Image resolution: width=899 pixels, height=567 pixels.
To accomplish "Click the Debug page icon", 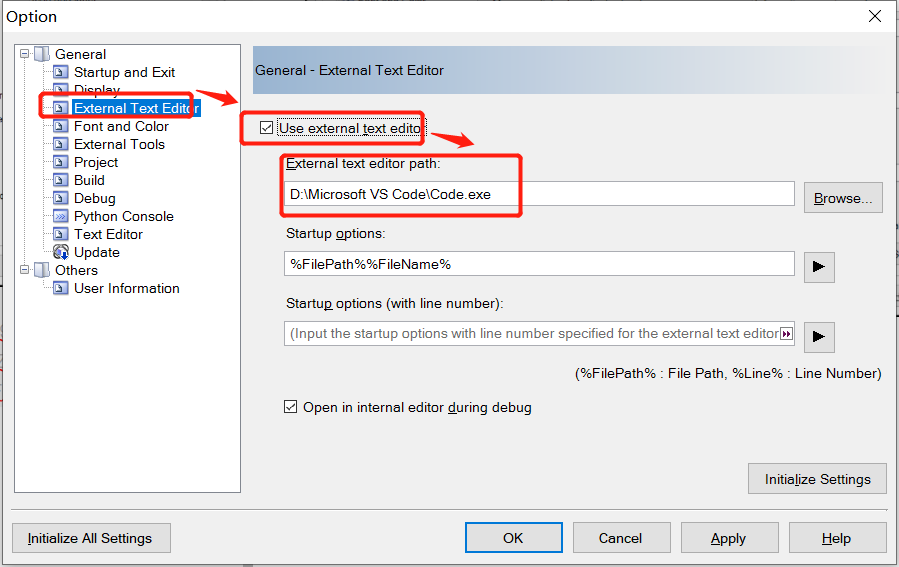I will click(x=60, y=198).
